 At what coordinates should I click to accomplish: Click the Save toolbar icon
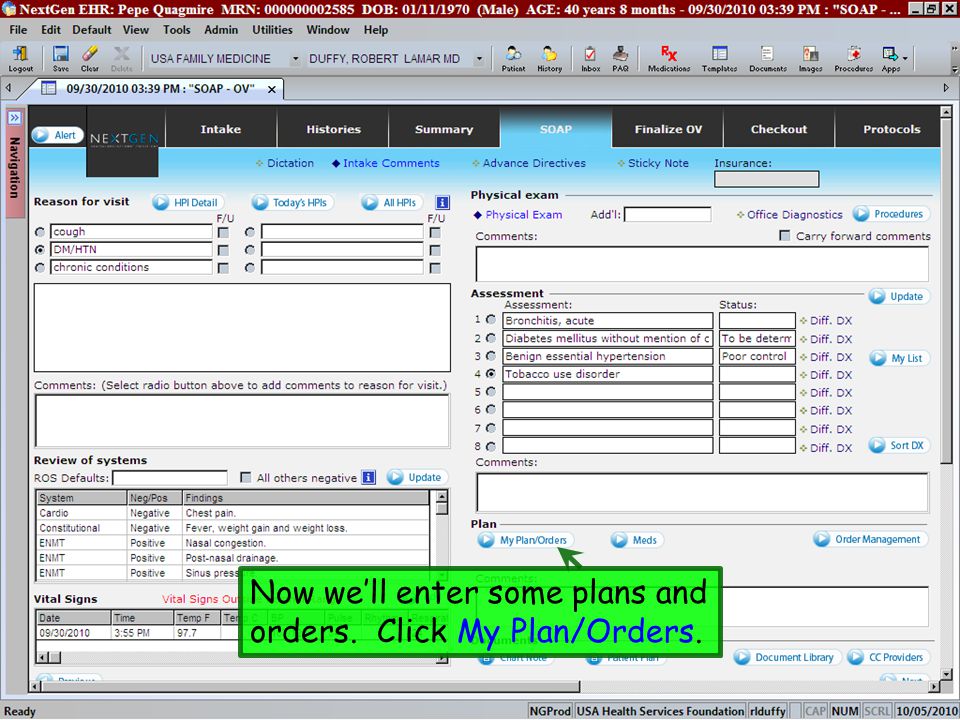[61, 59]
